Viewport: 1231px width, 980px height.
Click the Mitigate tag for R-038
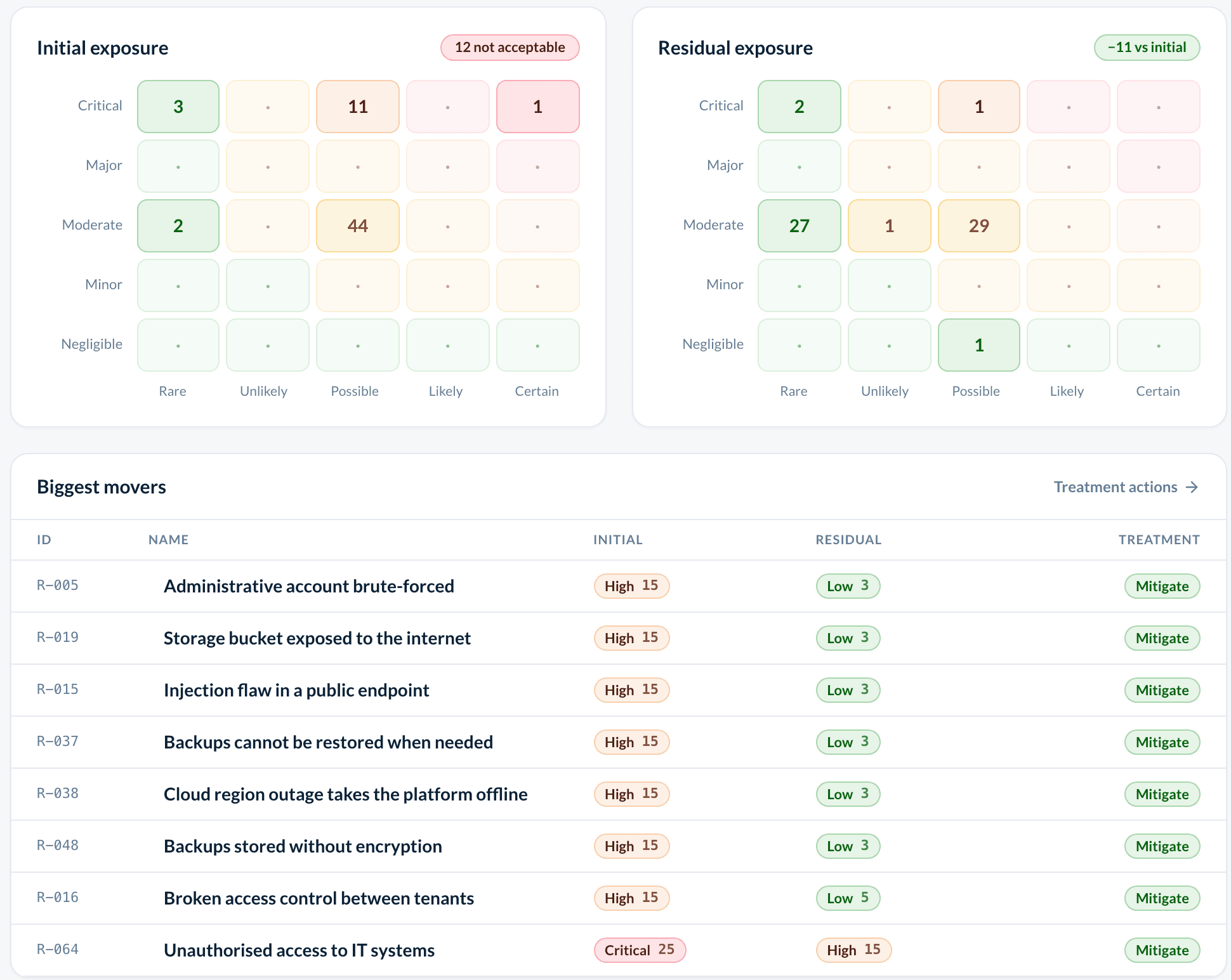click(x=1162, y=794)
